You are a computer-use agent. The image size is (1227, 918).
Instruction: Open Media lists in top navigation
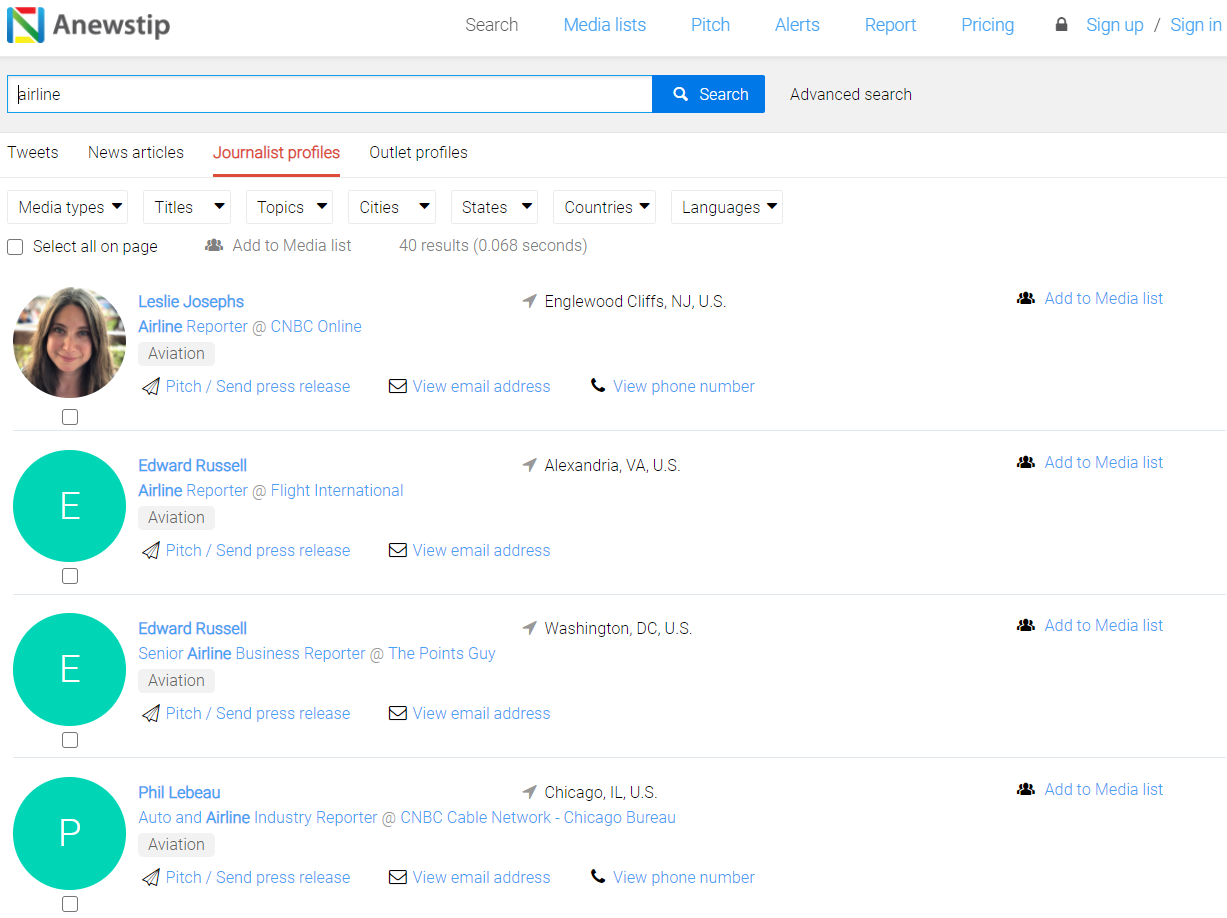605,25
